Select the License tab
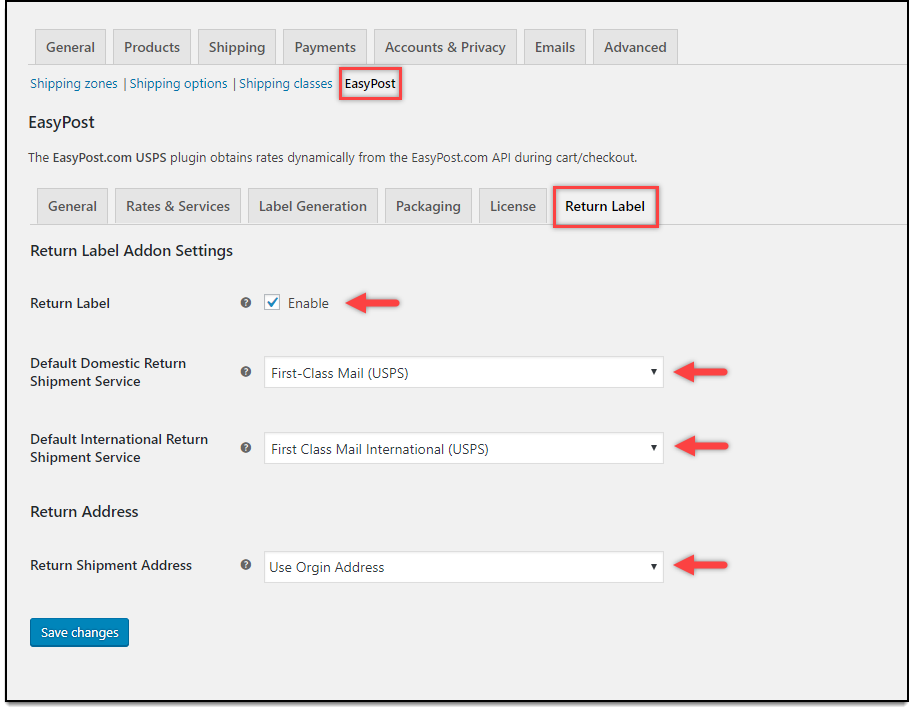914x712 pixels. (513, 206)
